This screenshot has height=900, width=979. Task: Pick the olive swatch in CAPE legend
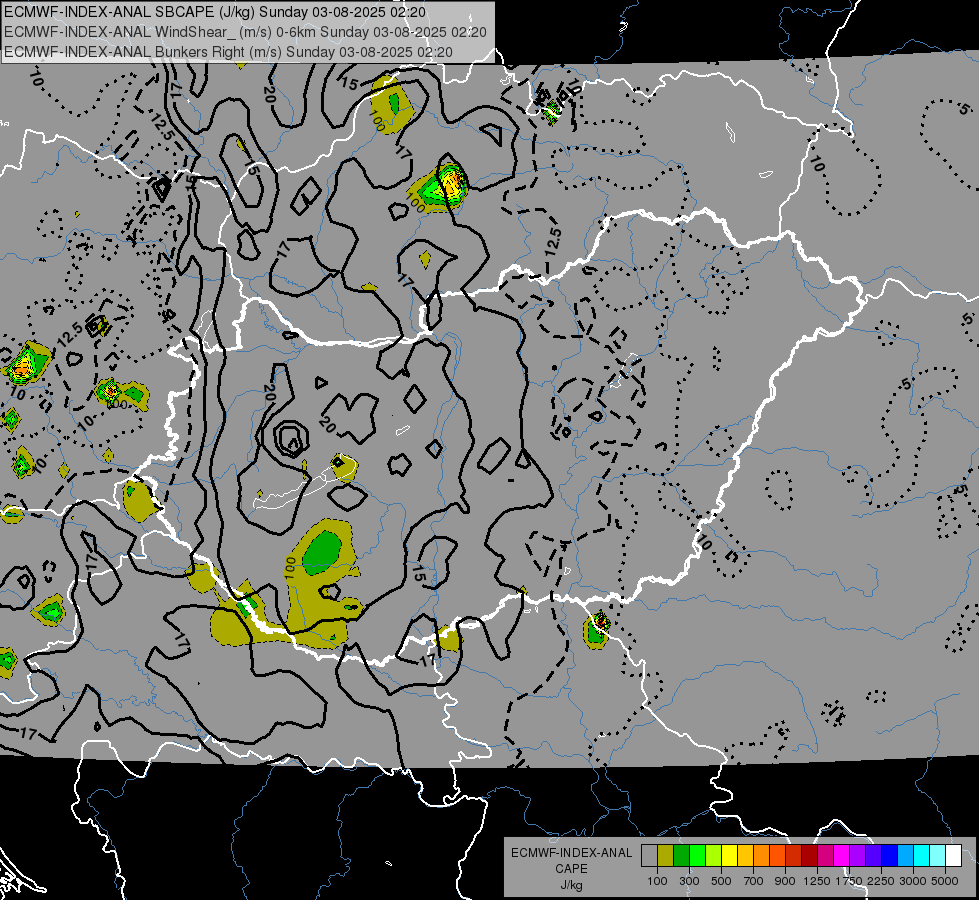pos(665,856)
